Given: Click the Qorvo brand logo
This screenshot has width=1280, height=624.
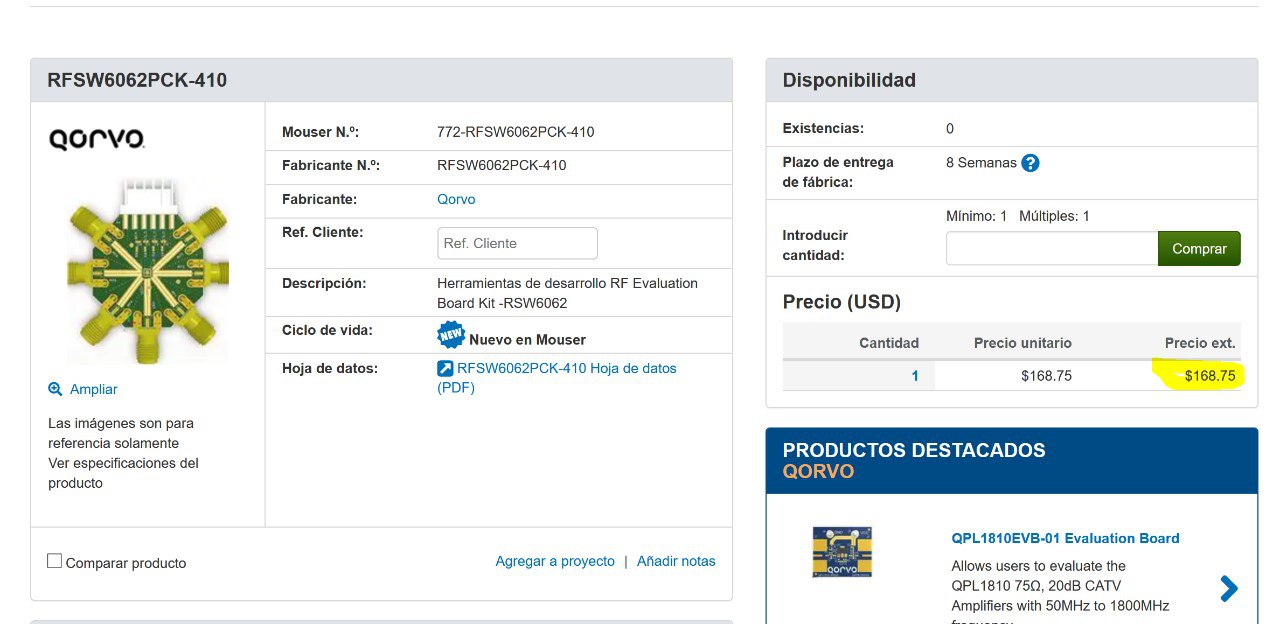Looking at the screenshot, I should click(x=96, y=139).
